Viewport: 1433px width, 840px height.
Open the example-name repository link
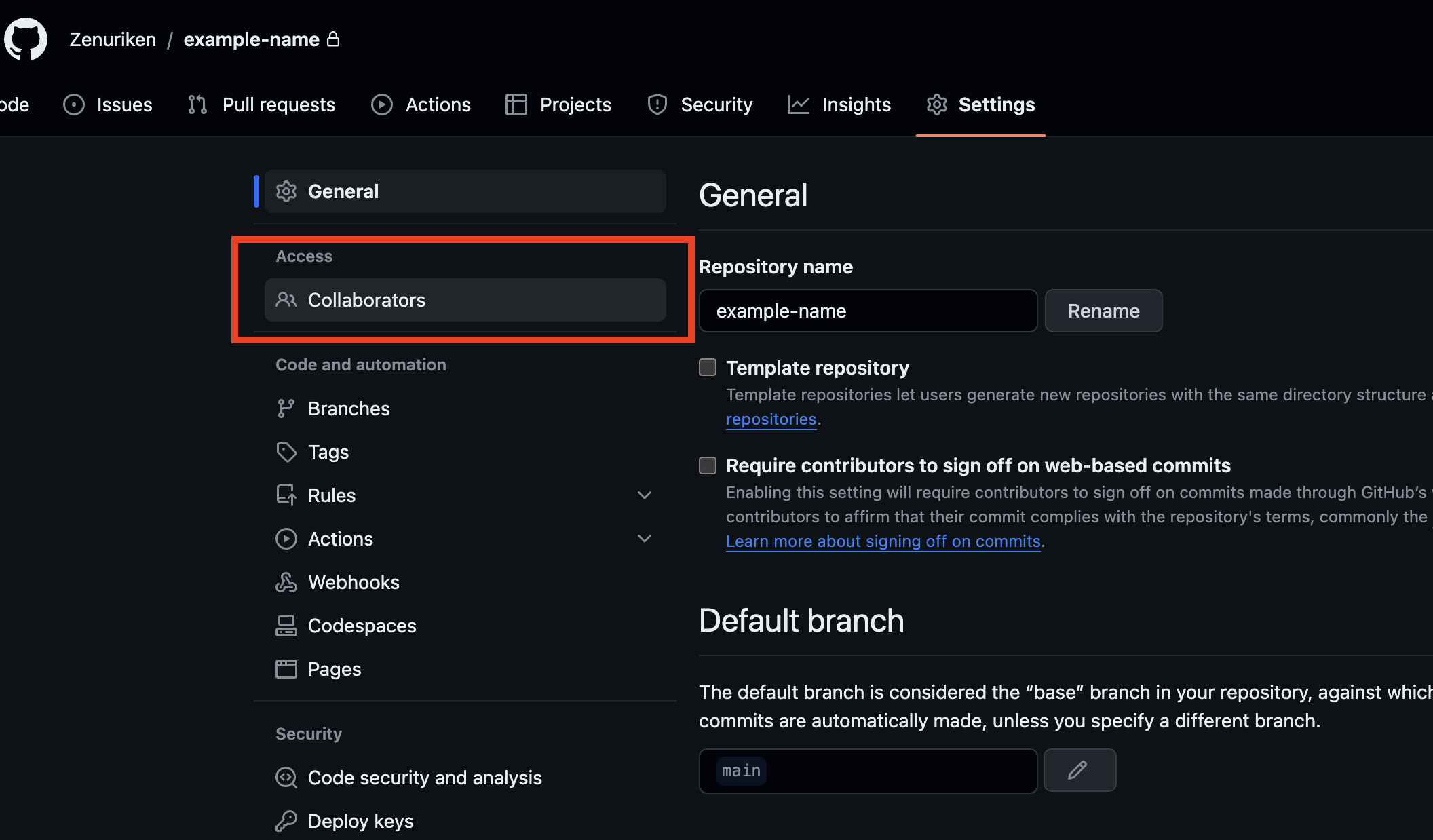251,39
